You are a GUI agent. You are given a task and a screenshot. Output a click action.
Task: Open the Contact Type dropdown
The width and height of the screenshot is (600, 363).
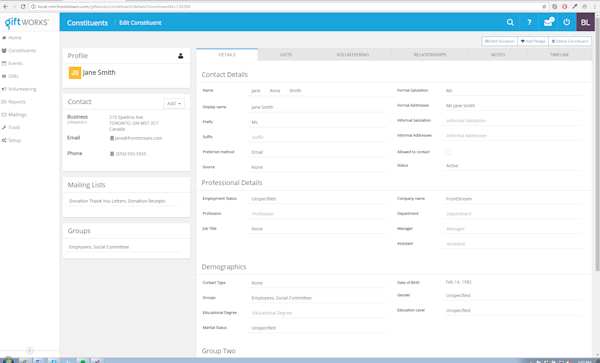[x=317, y=283]
